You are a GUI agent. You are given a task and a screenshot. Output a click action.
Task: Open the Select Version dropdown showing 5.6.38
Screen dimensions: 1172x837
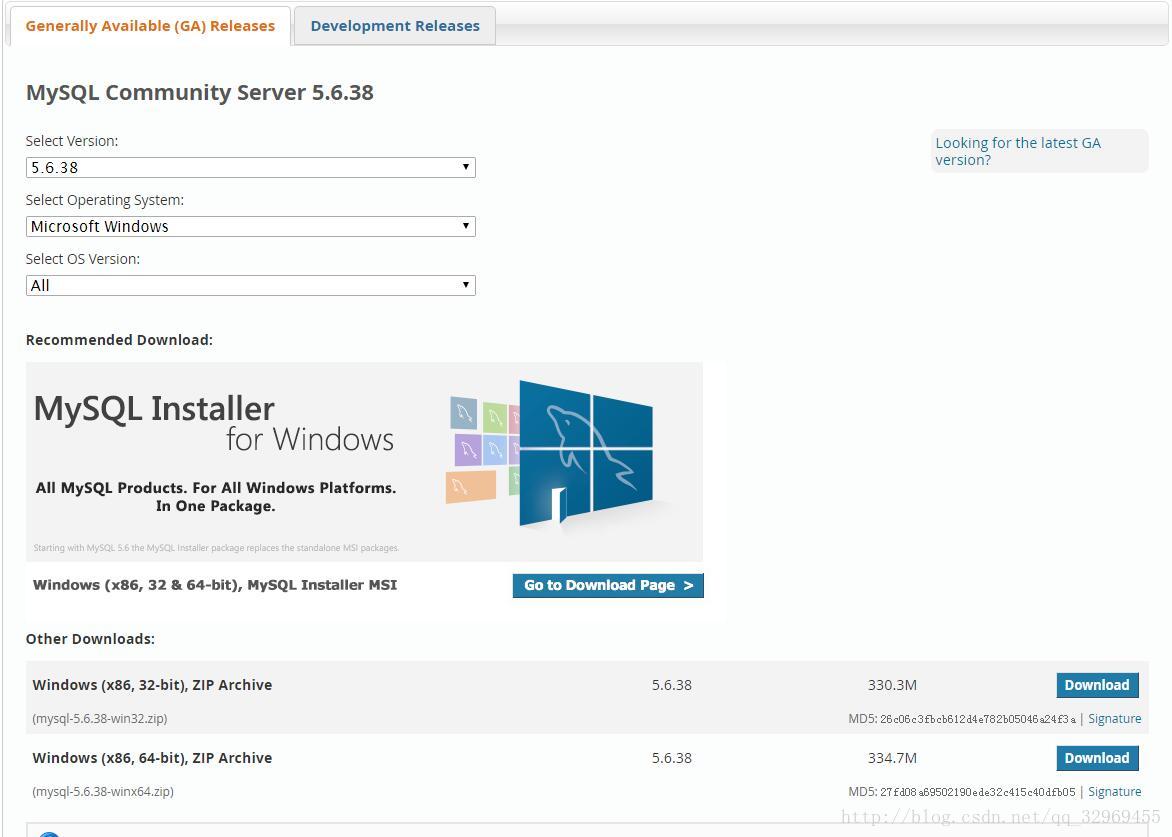click(250, 167)
